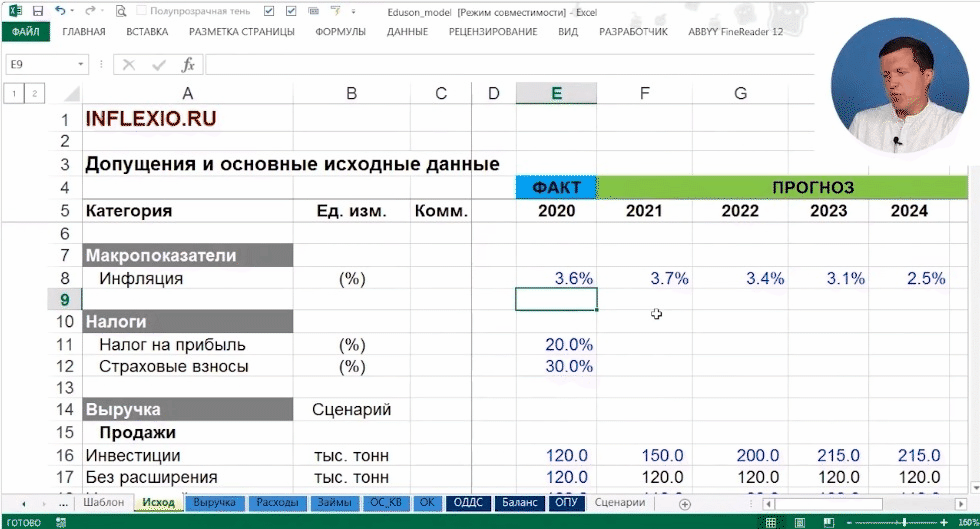Uncheck the checked box right after Полупрозрачная тень label
The width and height of the screenshot is (980, 529).
click(269, 11)
